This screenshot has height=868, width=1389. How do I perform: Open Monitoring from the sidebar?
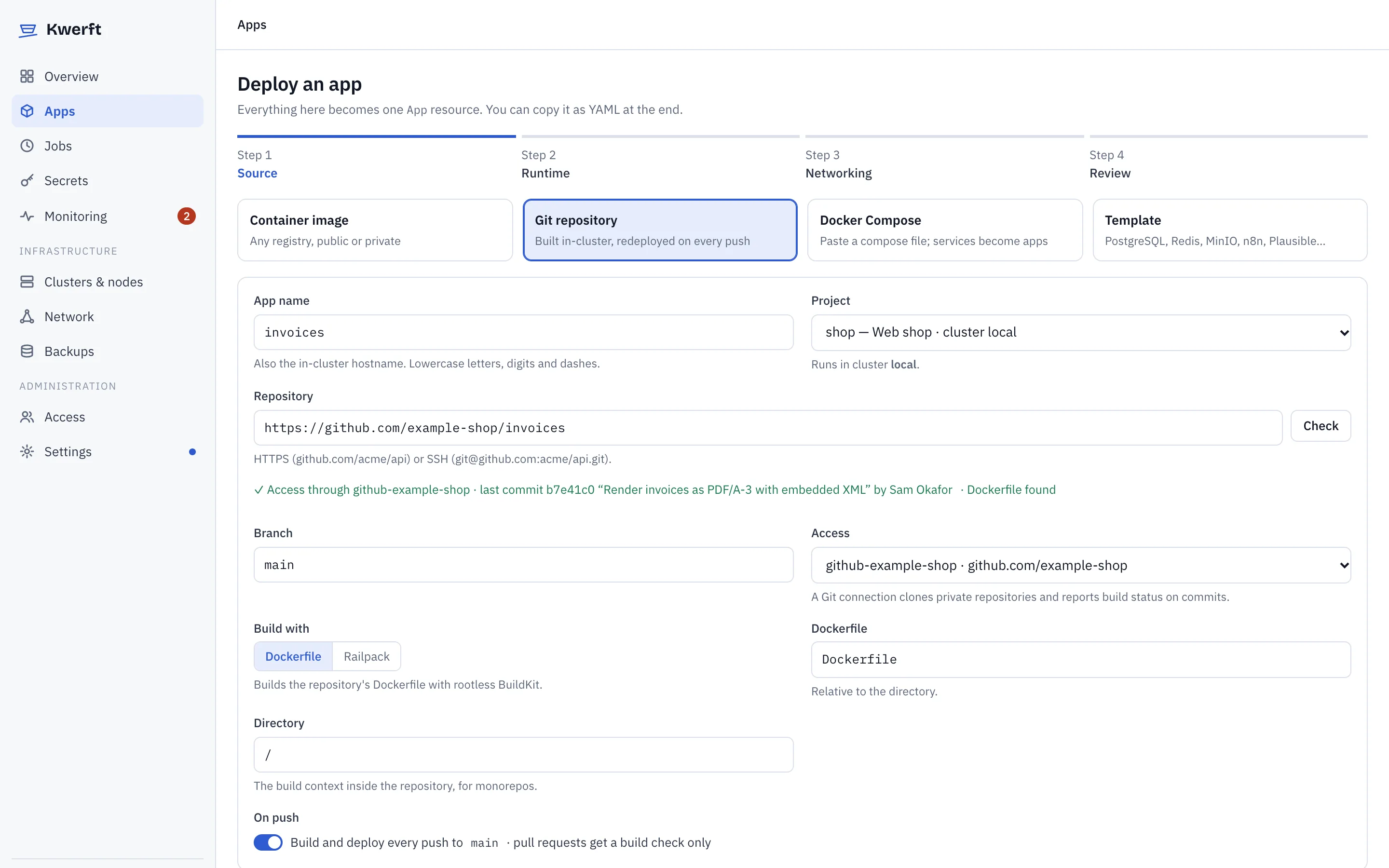108,217
